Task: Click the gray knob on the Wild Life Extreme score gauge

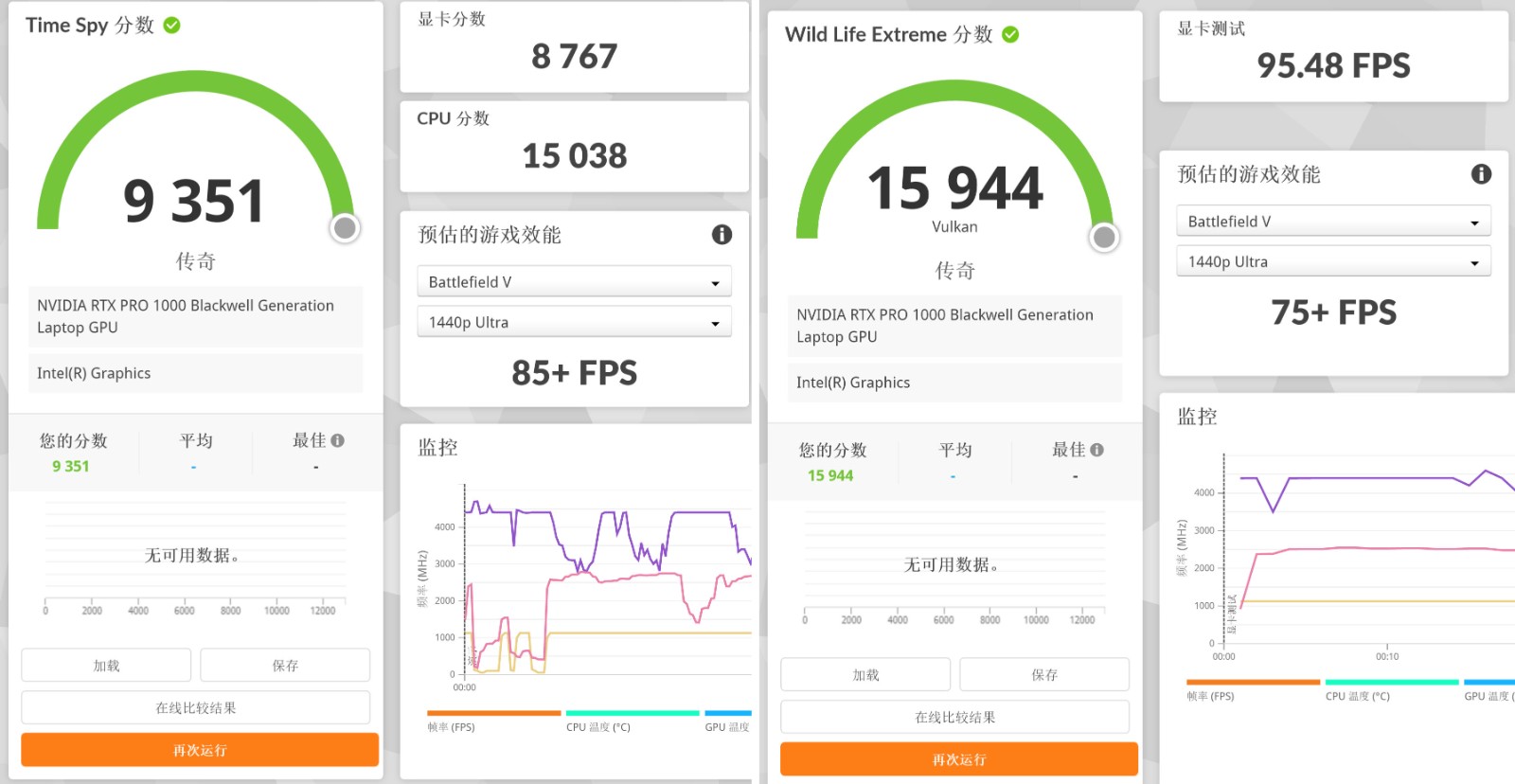Action: pyautogui.click(x=1104, y=237)
